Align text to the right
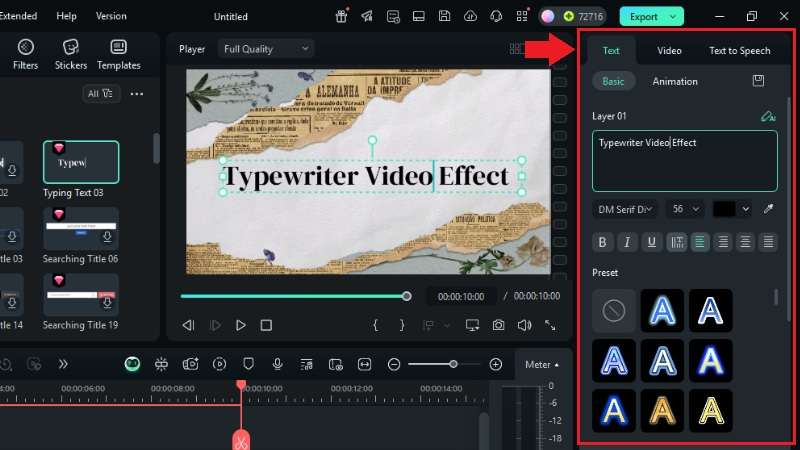800x450 pixels. pos(723,242)
